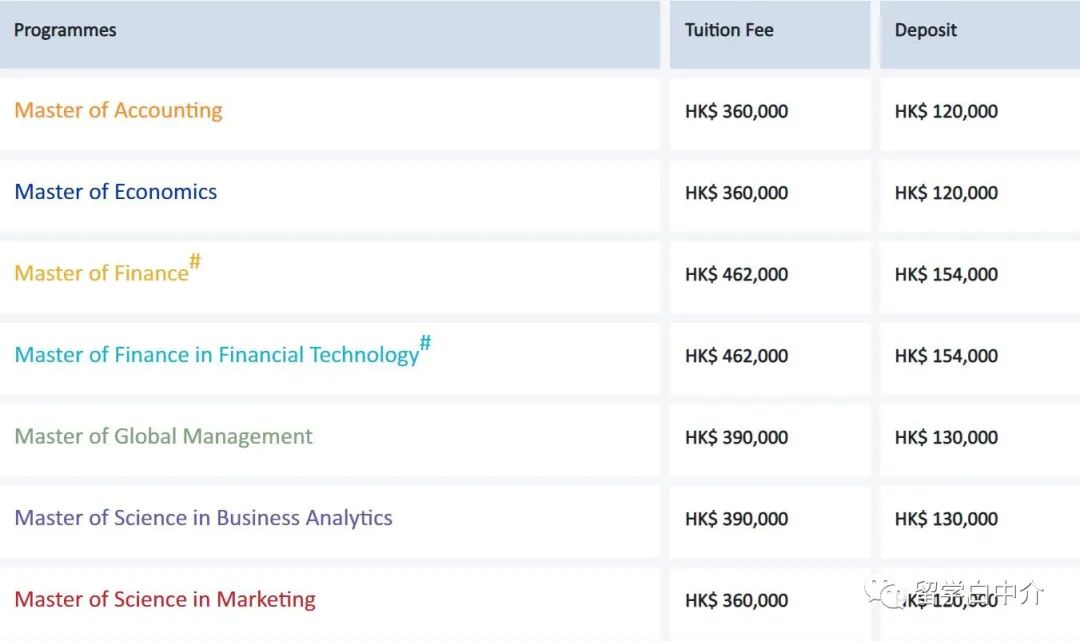Viewport: 1080px width, 641px height.
Task: Open the Master of Accounting programme link
Action: (x=118, y=110)
